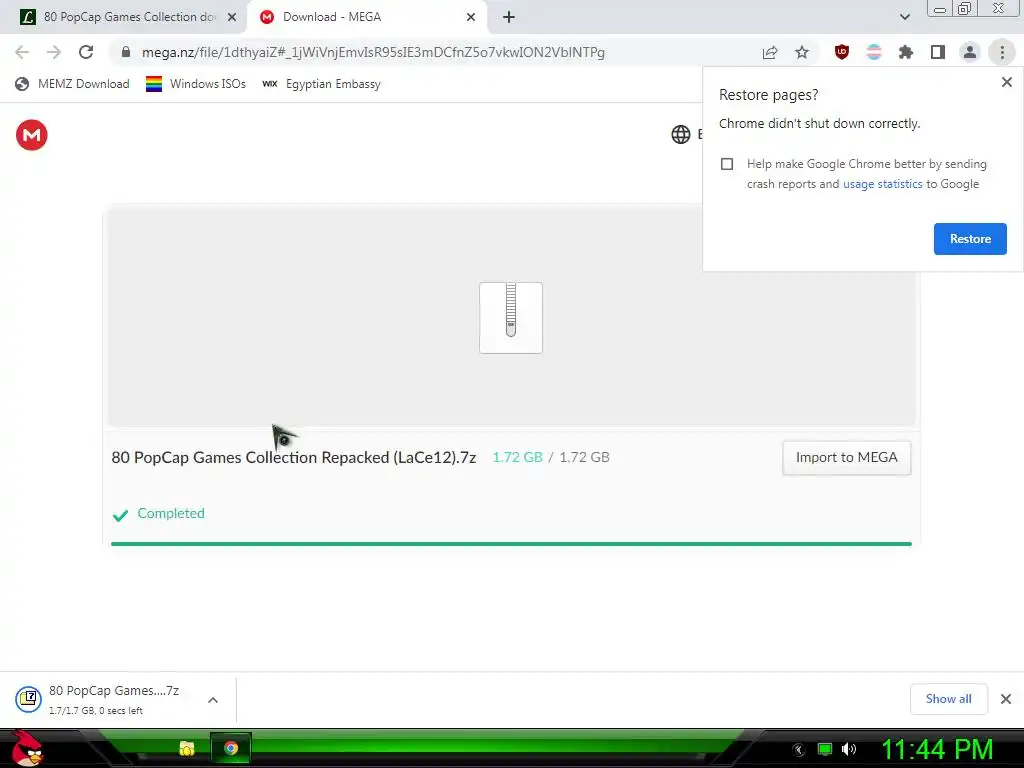Click the Completed status text

point(170,513)
